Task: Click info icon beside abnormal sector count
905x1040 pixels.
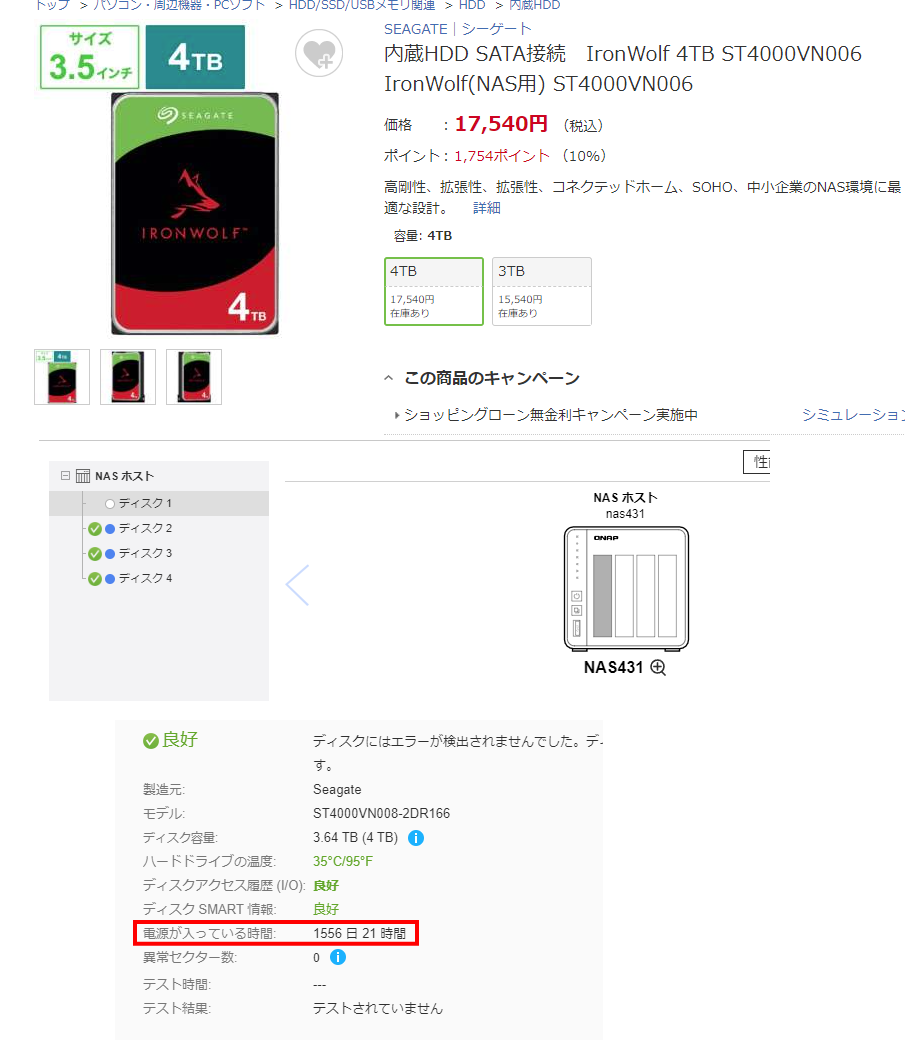Action: [338, 957]
